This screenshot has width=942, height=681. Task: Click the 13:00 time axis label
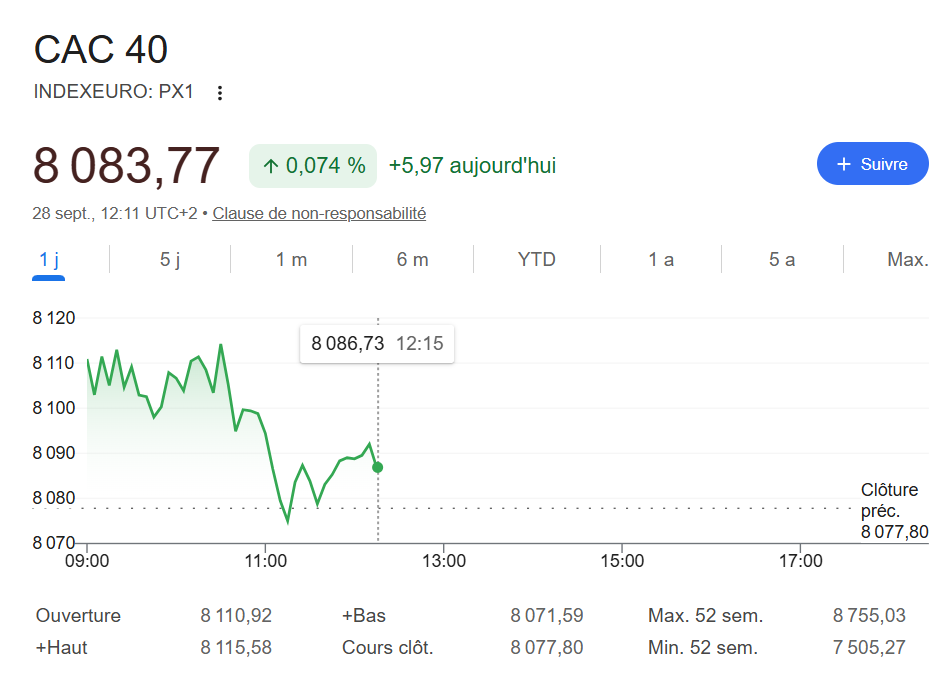tap(444, 561)
